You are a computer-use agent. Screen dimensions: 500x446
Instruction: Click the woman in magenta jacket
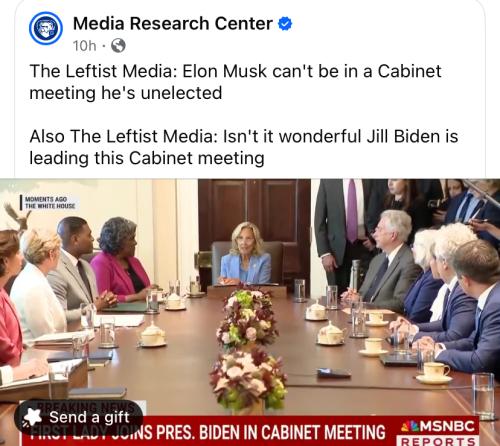(119, 260)
